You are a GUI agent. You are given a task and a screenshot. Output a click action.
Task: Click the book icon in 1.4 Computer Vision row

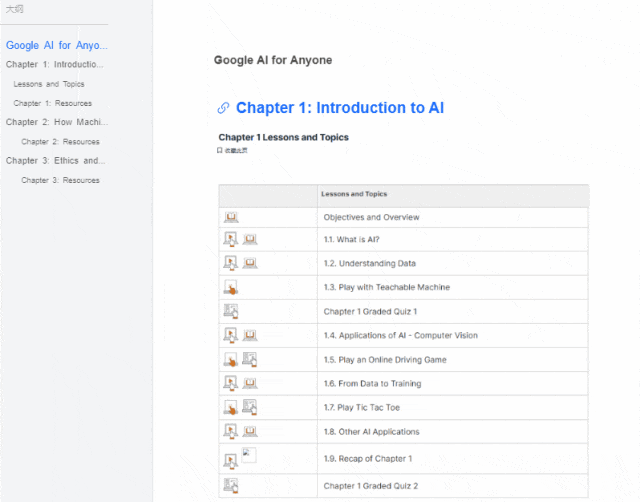pos(250,335)
